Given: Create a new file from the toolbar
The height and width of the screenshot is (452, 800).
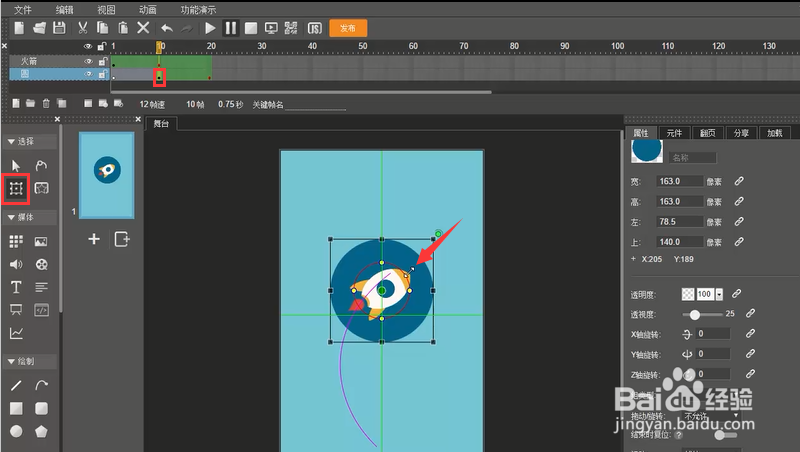Looking at the screenshot, I should pos(19,28).
